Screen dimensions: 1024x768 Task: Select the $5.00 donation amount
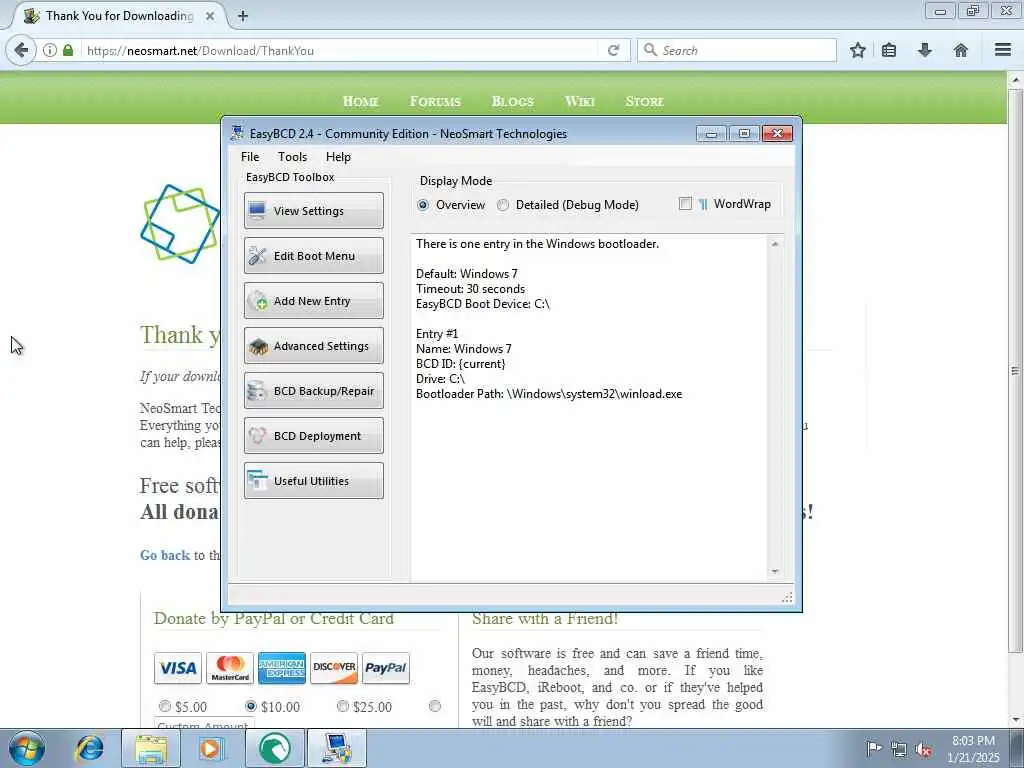pyautogui.click(x=165, y=706)
